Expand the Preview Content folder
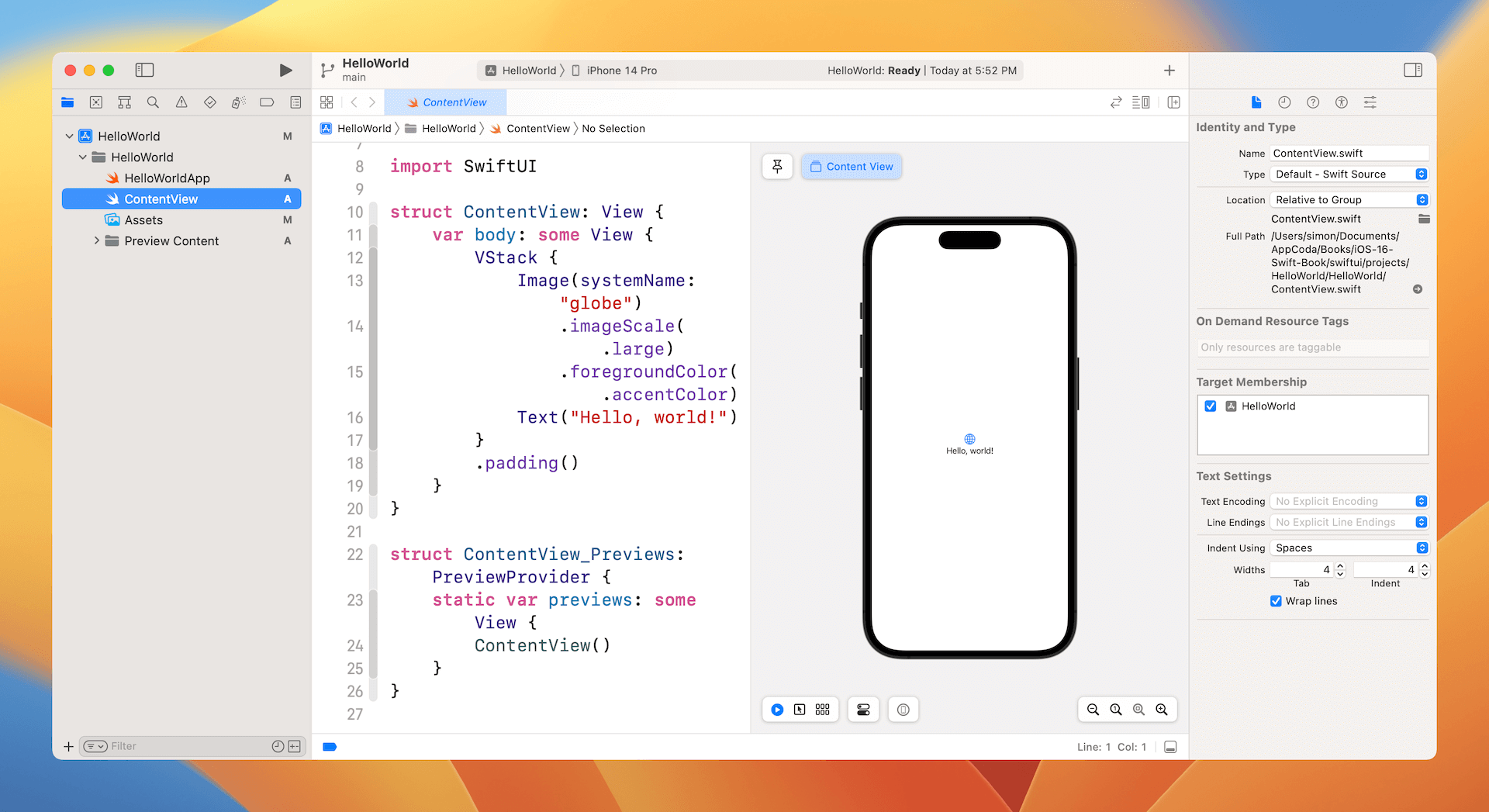This screenshot has width=1489, height=812. 97,240
